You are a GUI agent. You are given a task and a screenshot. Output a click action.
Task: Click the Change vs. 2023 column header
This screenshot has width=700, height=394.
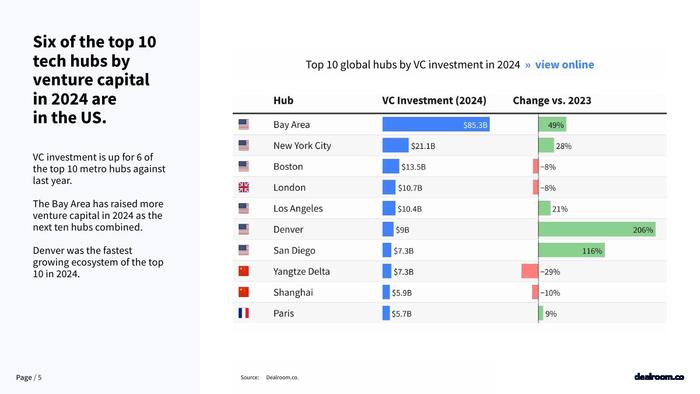tap(552, 100)
